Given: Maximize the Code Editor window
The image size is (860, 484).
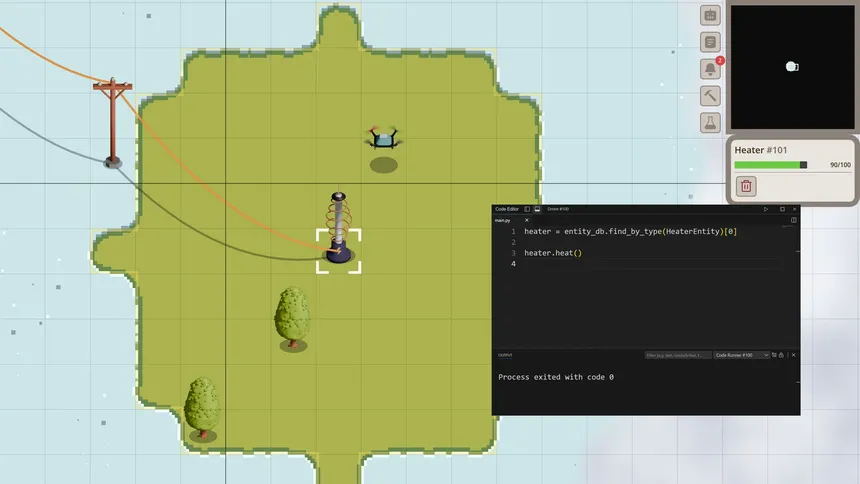Looking at the screenshot, I should click(x=782, y=209).
